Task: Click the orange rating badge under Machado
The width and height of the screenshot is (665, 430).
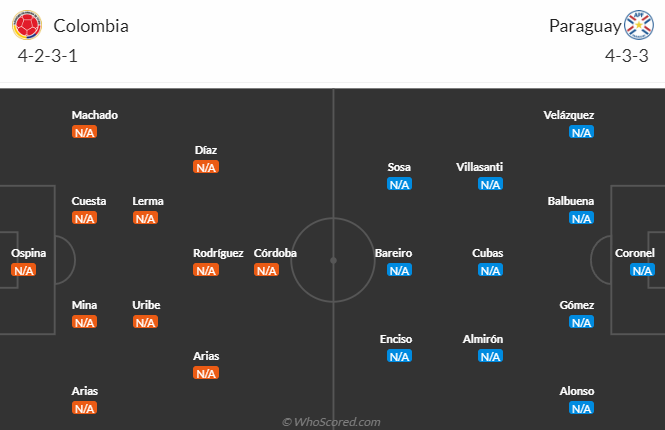Action: pos(84,132)
